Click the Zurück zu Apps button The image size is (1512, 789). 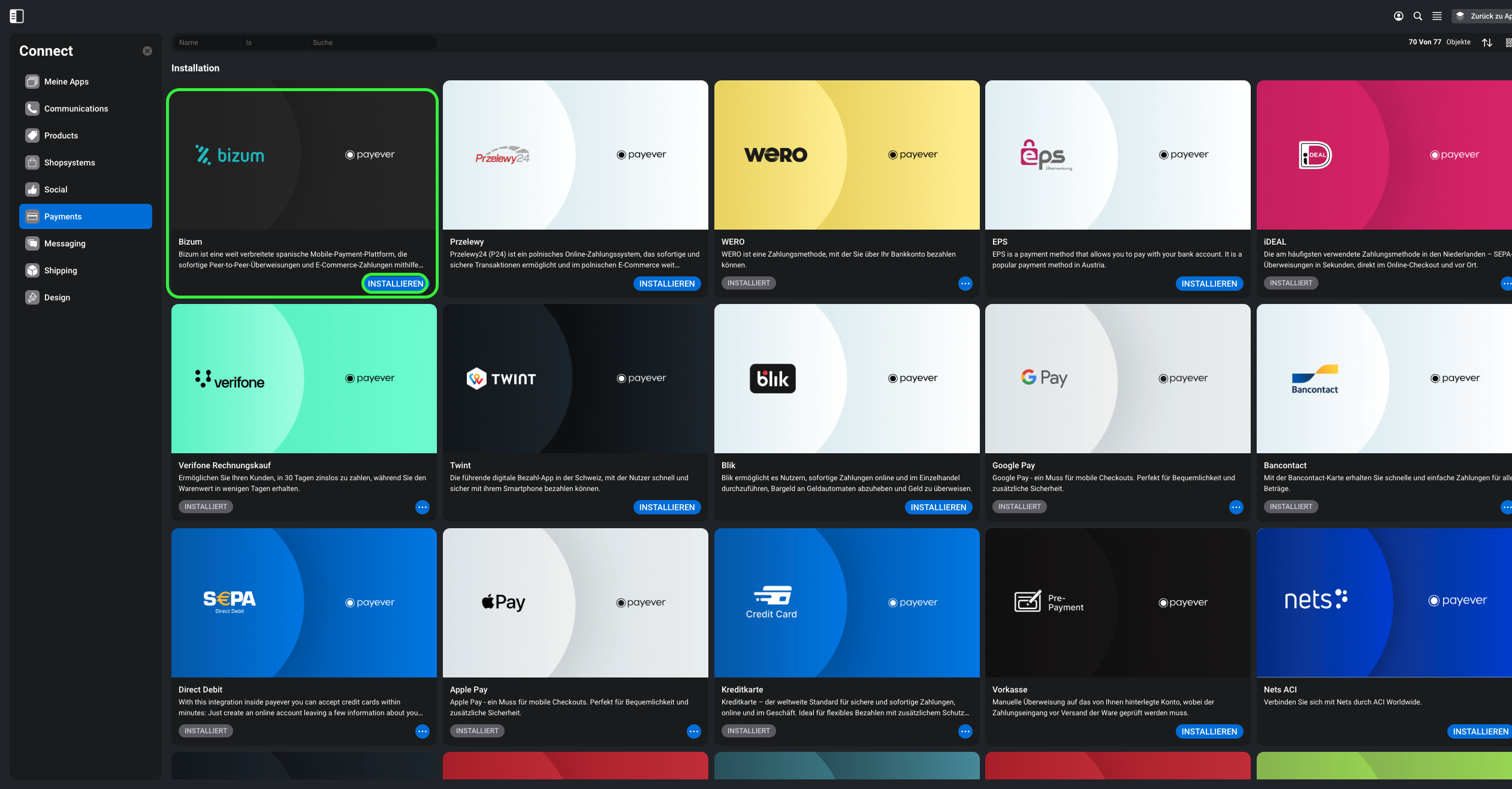pyautogui.click(x=1483, y=16)
